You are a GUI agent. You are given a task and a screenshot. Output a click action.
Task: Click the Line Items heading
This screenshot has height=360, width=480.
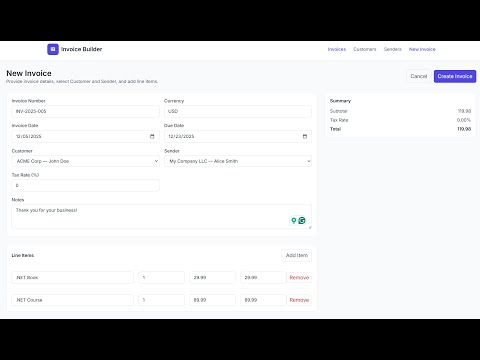(23, 255)
